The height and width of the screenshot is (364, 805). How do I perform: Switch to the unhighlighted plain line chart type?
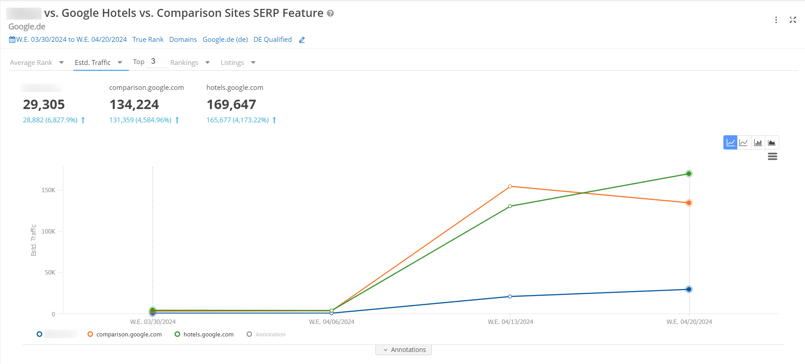coord(744,143)
